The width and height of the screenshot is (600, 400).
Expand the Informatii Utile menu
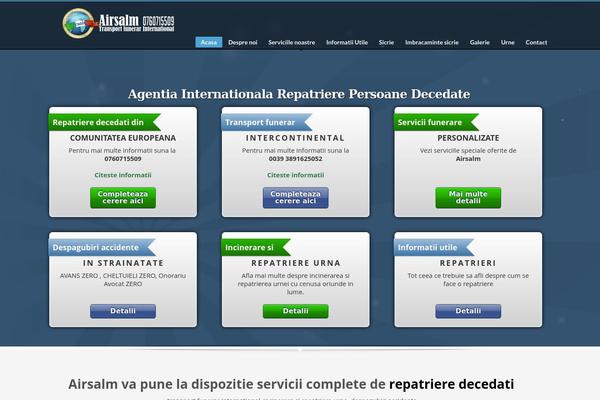[x=348, y=42]
